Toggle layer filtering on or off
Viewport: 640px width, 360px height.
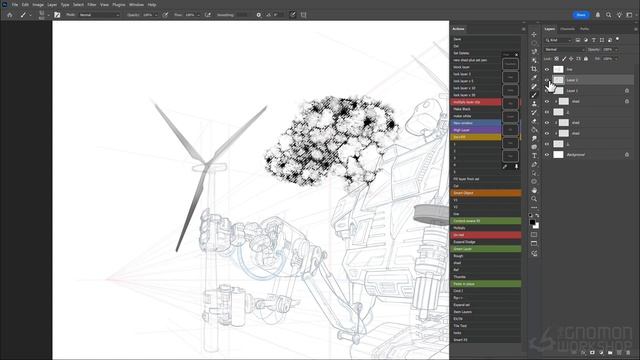pos(618,39)
